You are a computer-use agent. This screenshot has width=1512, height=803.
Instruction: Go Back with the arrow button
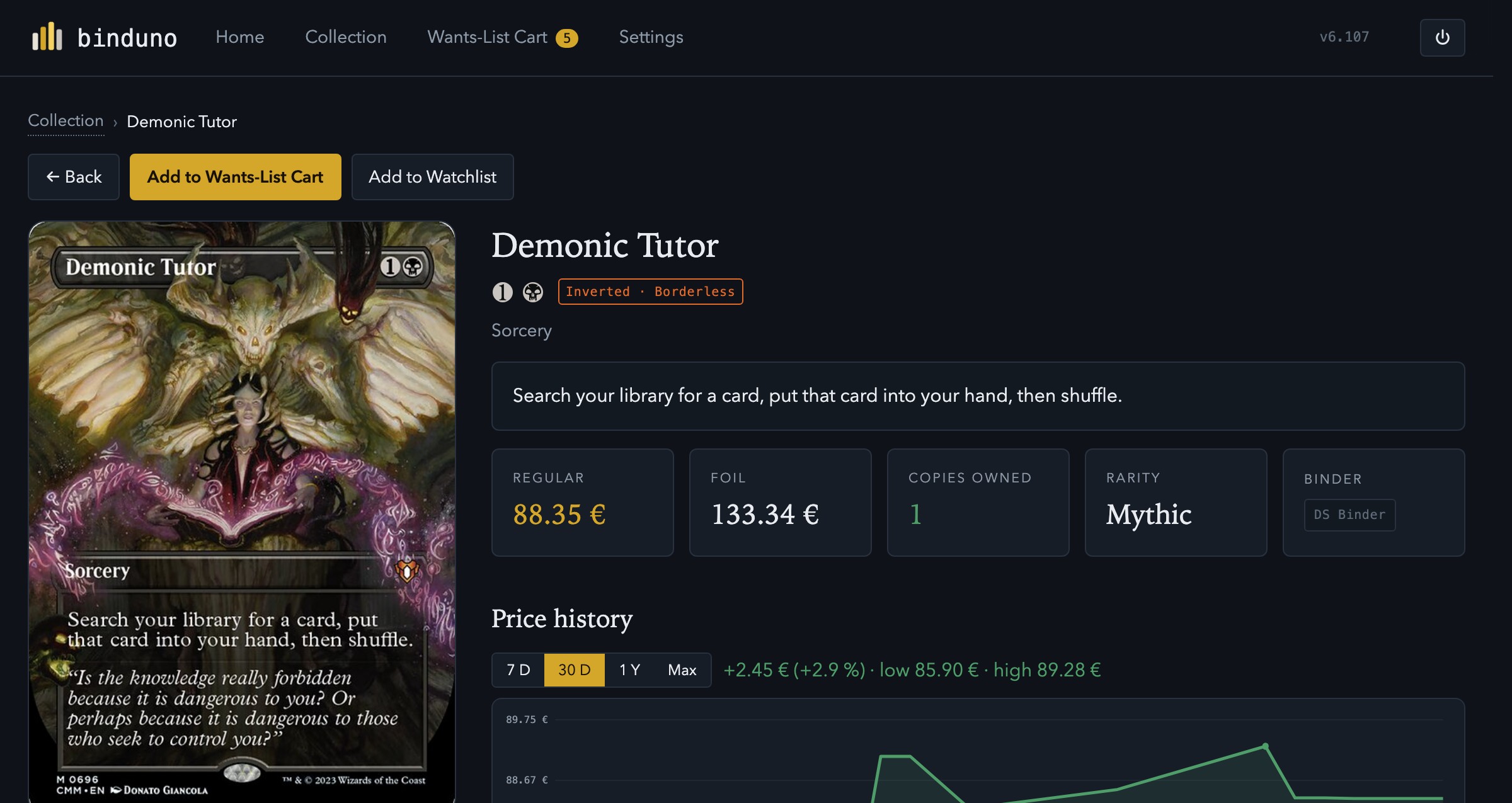[74, 177]
